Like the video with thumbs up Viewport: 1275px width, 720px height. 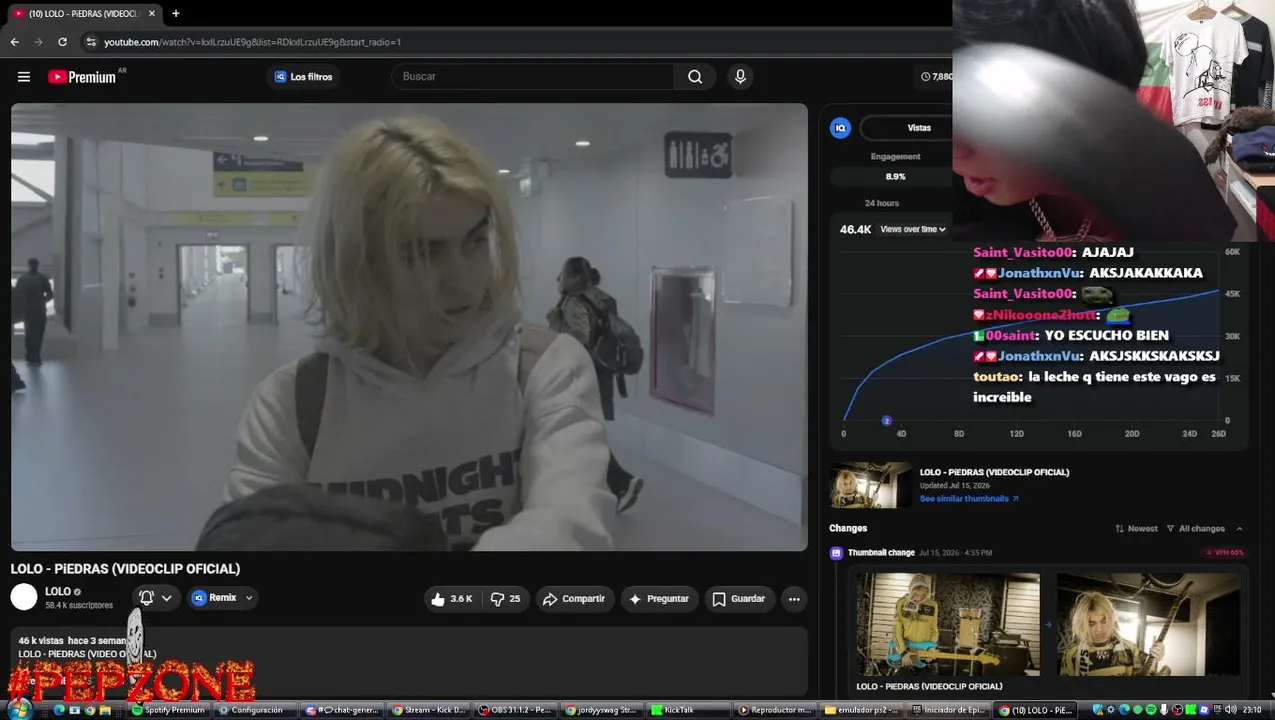[x=450, y=599]
